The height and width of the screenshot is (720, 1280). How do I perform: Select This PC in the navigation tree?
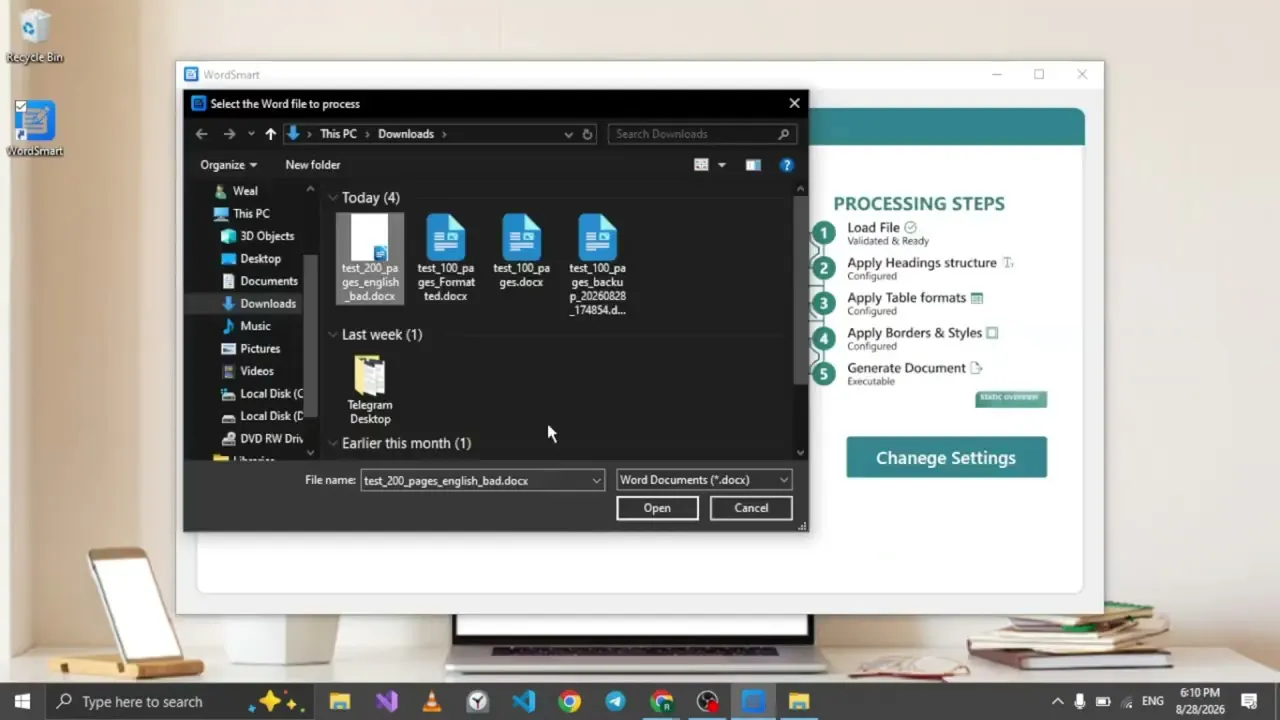click(251, 214)
